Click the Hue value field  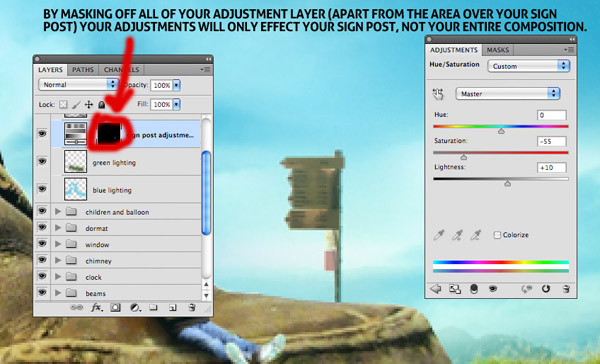tap(551, 115)
